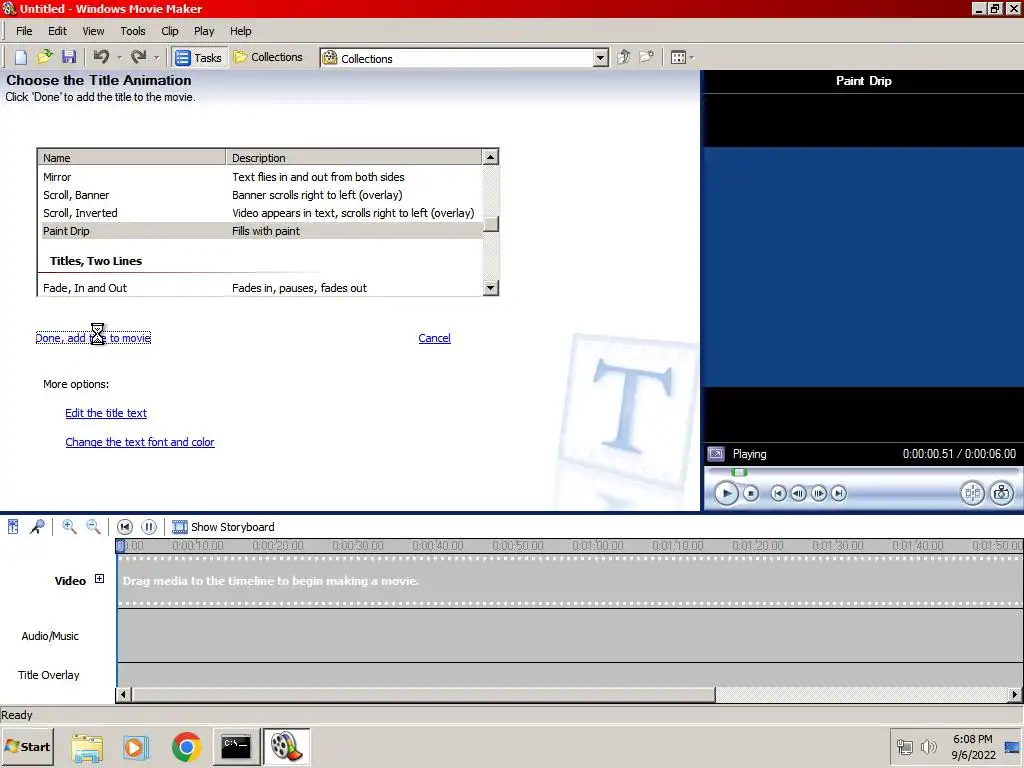
Task: Split the clip at the current frame
Action: click(x=972, y=493)
